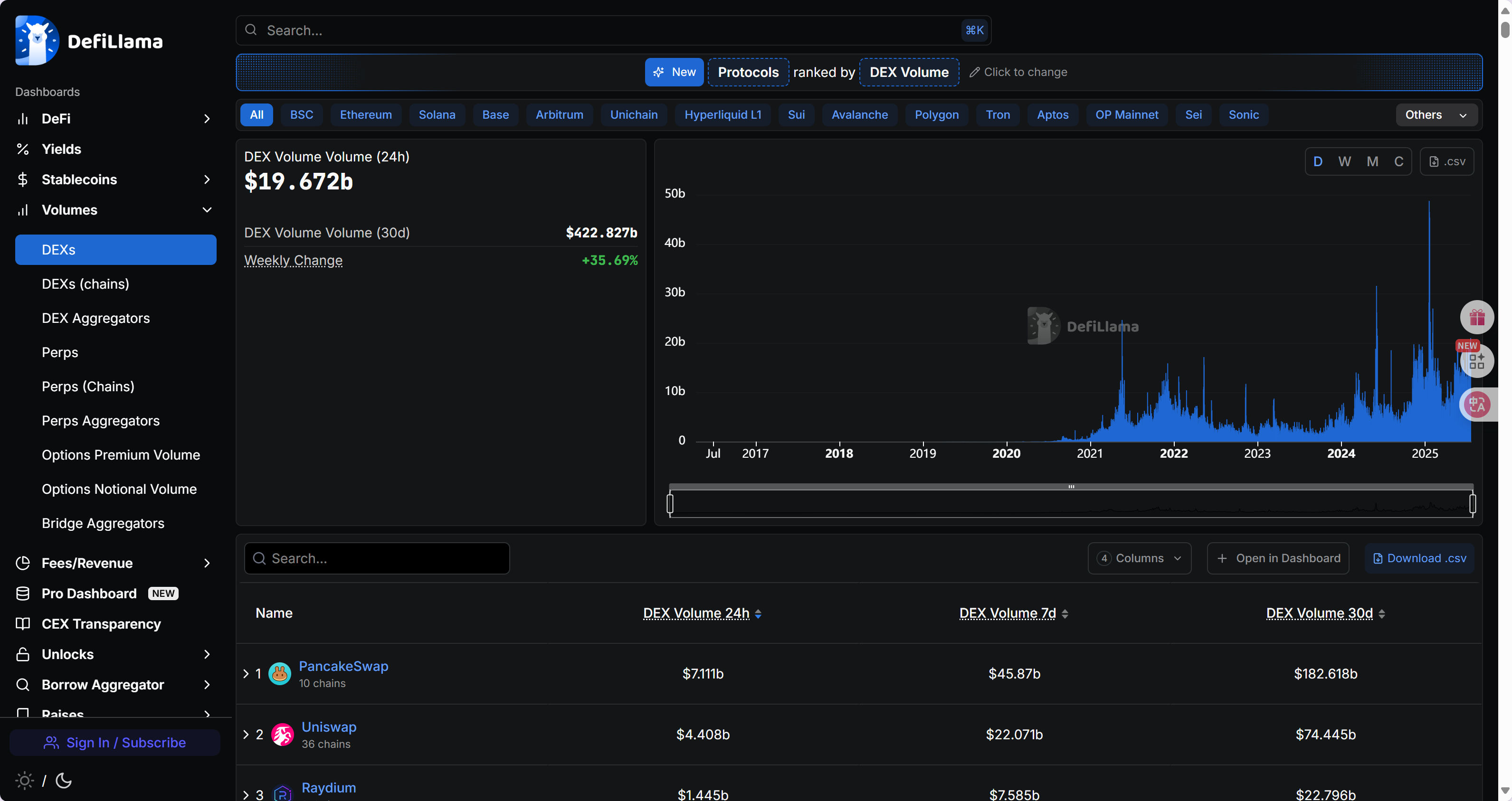The height and width of the screenshot is (801, 1512).
Task: Click the Stablecoins dollar icon
Action: [x=23, y=179]
